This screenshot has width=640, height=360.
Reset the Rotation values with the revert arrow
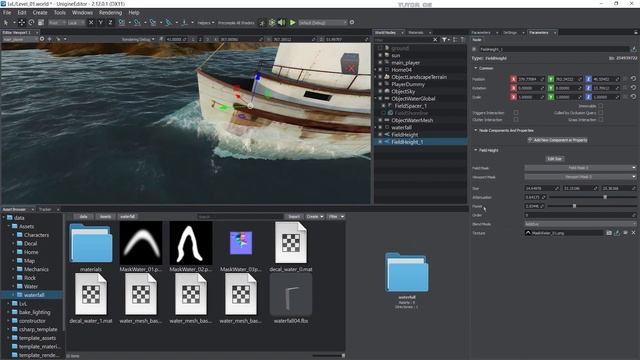(x=633, y=88)
